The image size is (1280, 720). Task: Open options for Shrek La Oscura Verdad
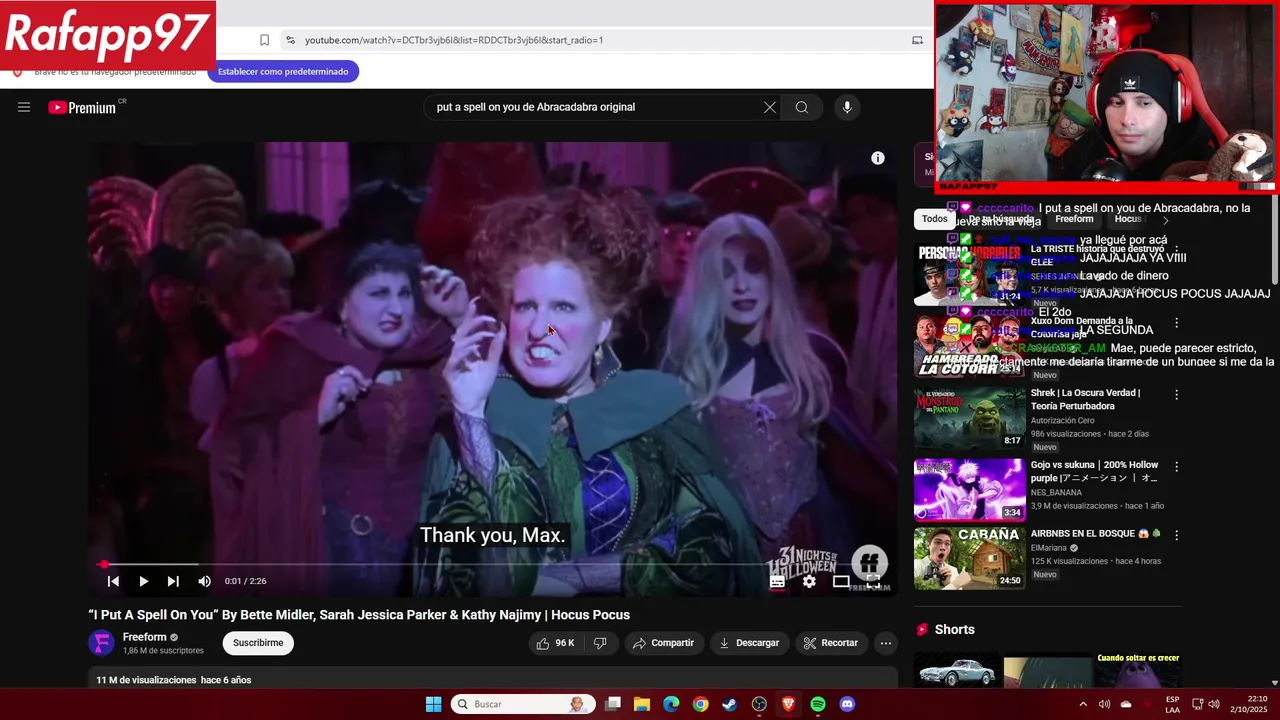(x=1176, y=395)
